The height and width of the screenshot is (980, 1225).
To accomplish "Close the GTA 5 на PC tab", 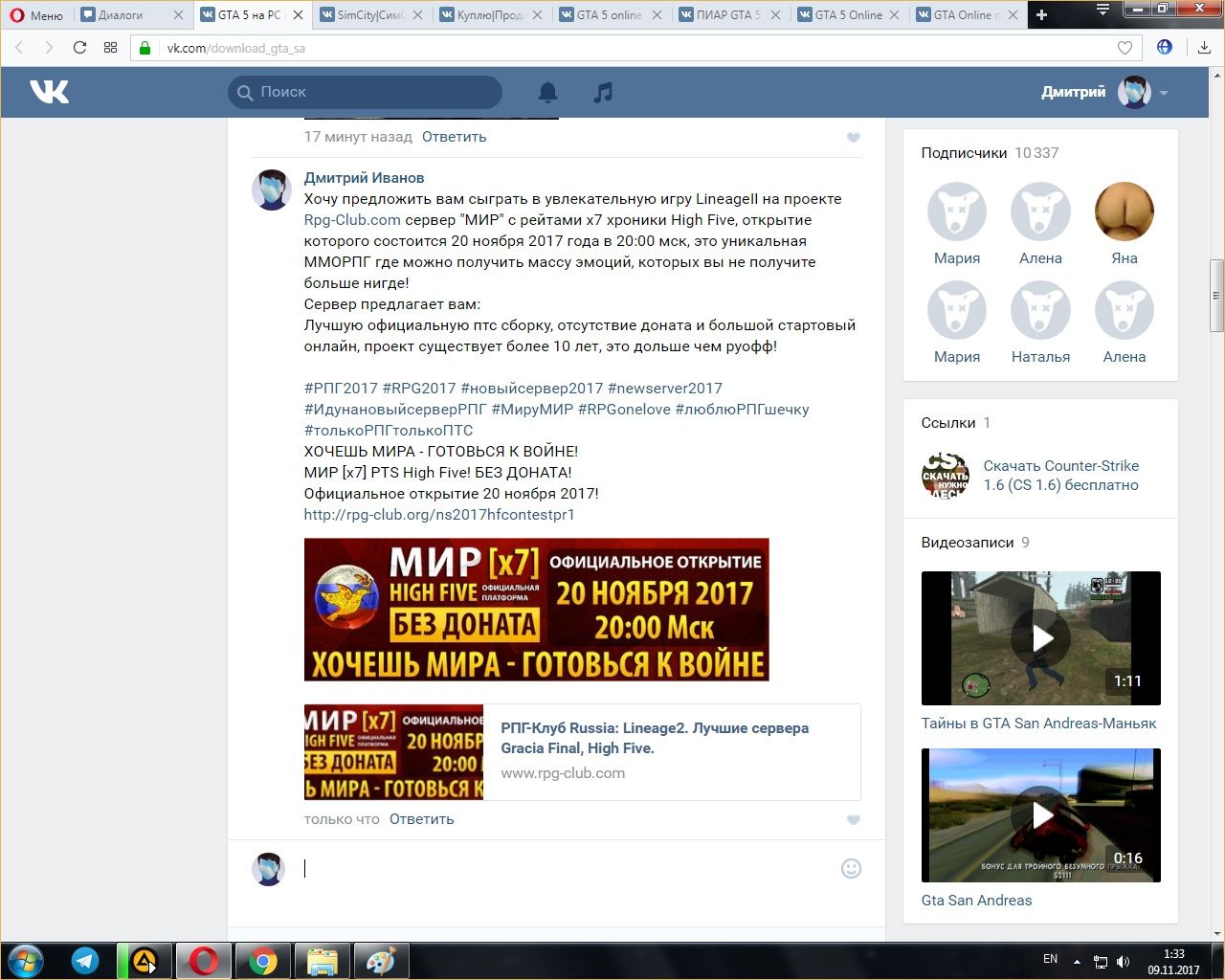I will (298, 15).
